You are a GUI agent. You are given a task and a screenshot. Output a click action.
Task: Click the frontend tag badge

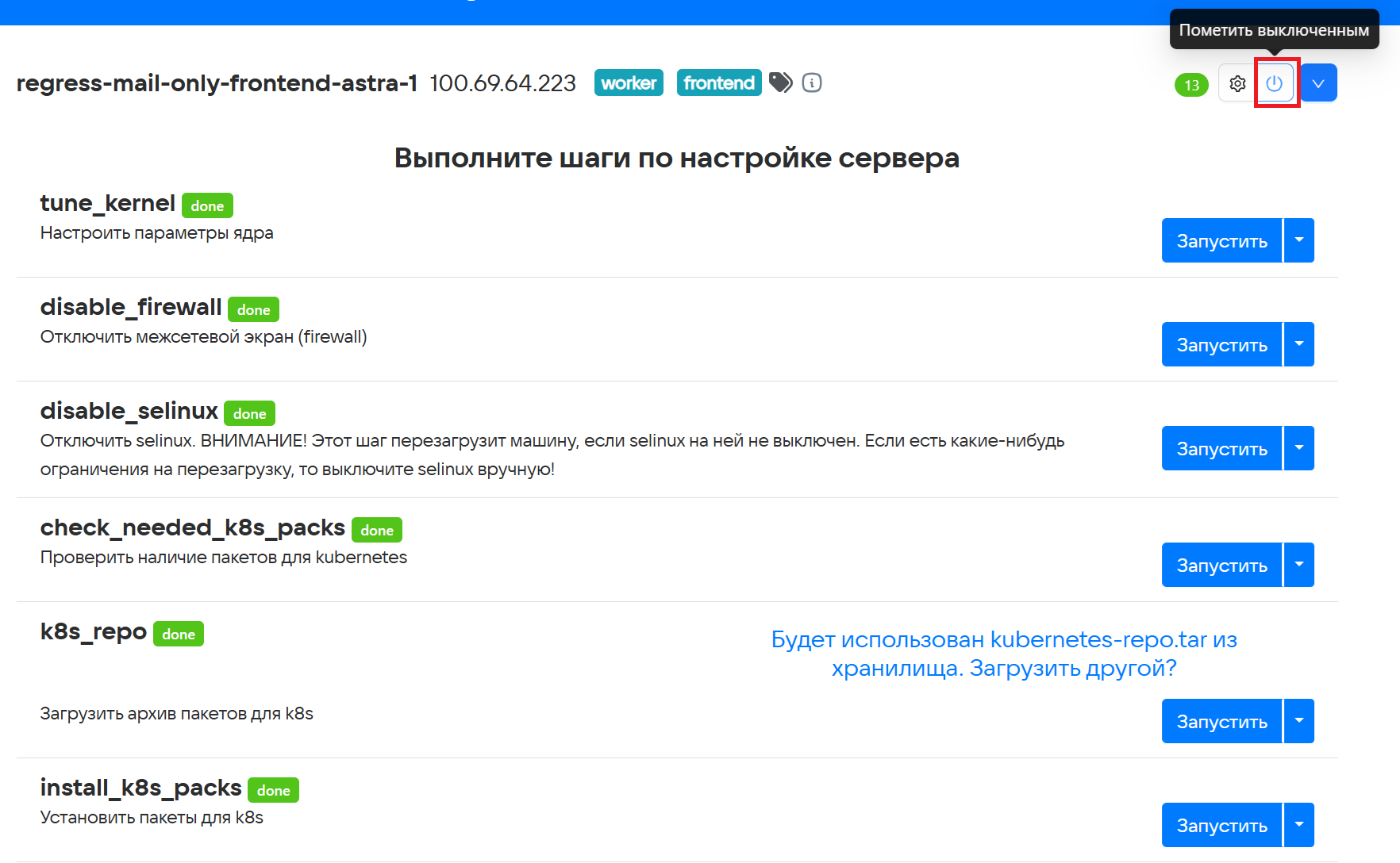pyautogui.click(x=719, y=82)
